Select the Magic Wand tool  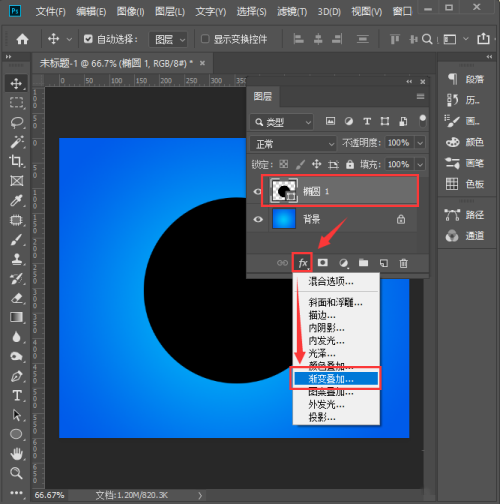click(16, 142)
